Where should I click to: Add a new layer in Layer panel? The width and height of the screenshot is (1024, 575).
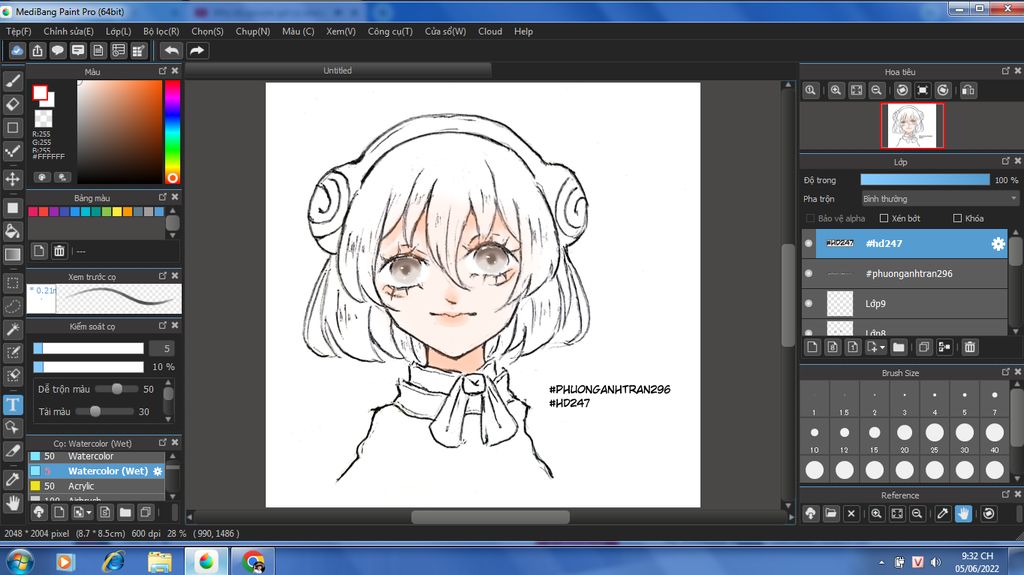pos(812,348)
